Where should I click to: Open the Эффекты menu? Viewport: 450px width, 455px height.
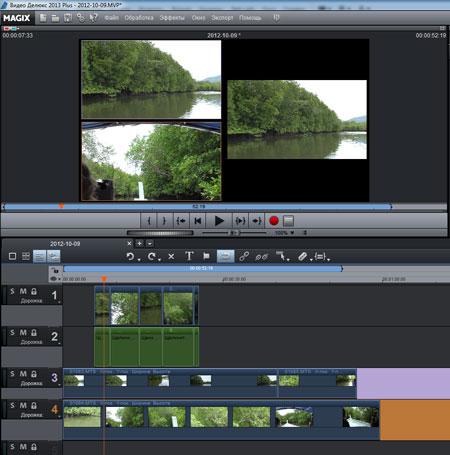point(172,18)
